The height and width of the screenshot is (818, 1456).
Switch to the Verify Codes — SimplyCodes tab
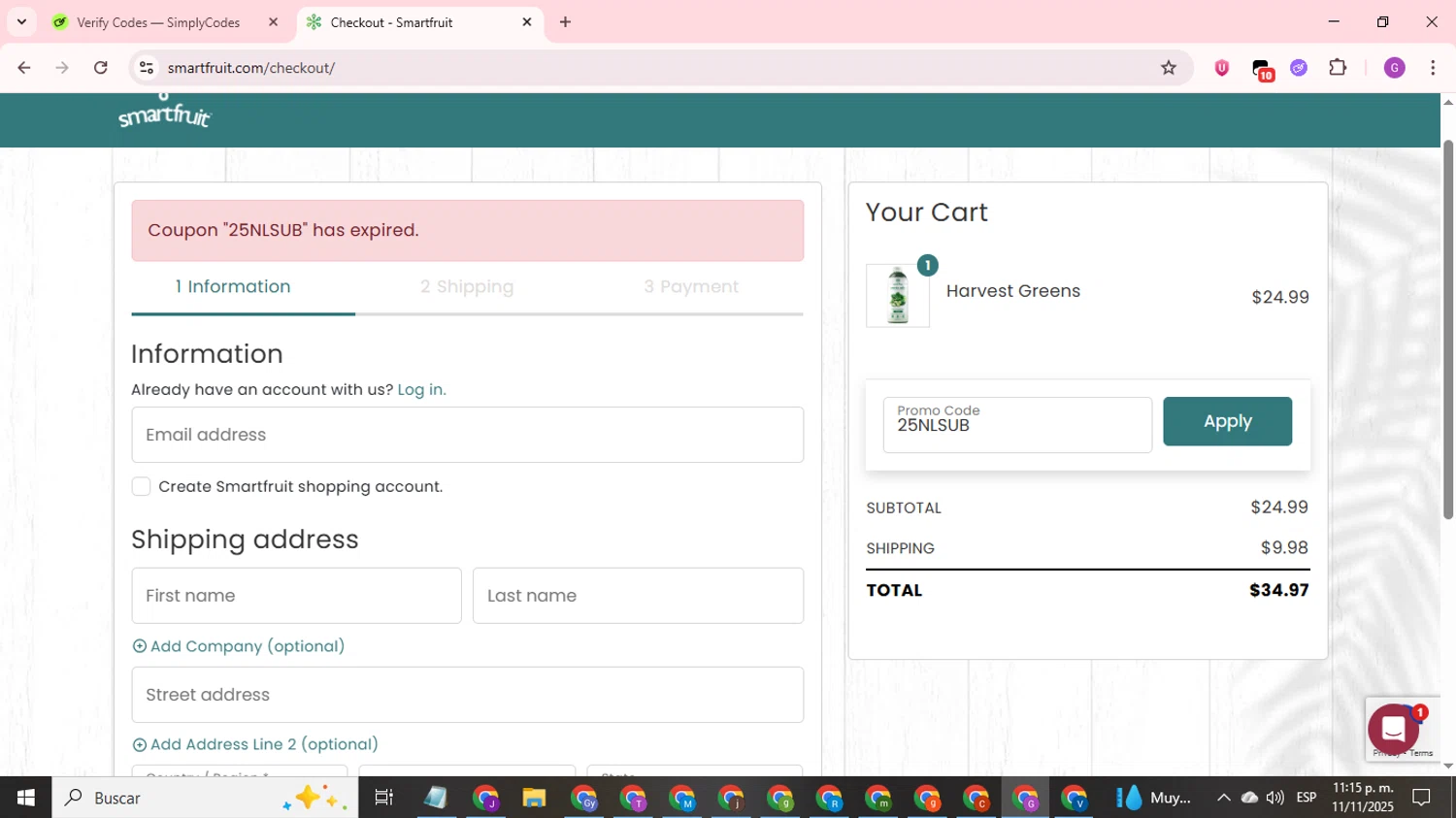pos(158,22)
